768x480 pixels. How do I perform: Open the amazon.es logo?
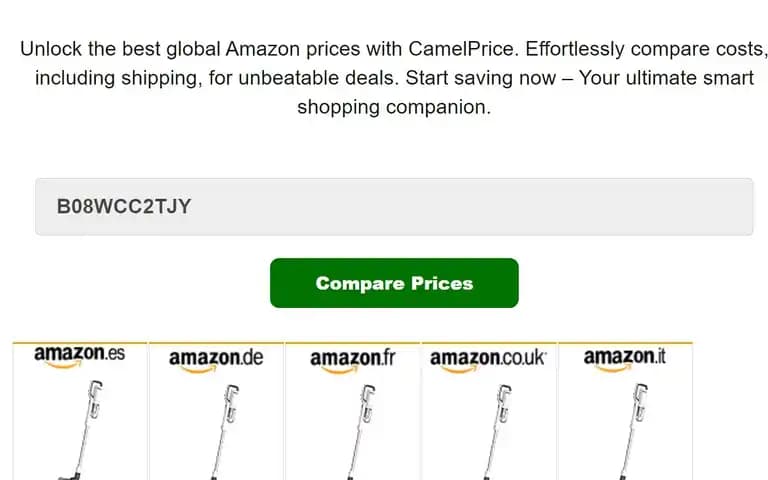[x=79, y=357]
